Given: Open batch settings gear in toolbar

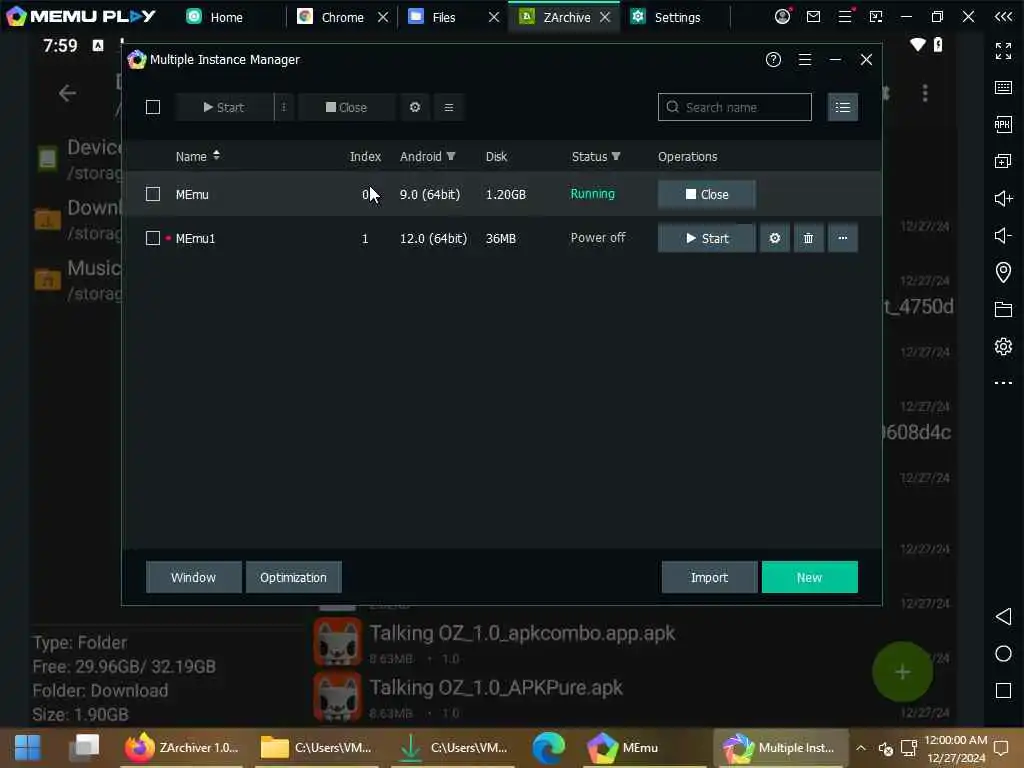Looking at the screenshot, I should tap(415, 107).
